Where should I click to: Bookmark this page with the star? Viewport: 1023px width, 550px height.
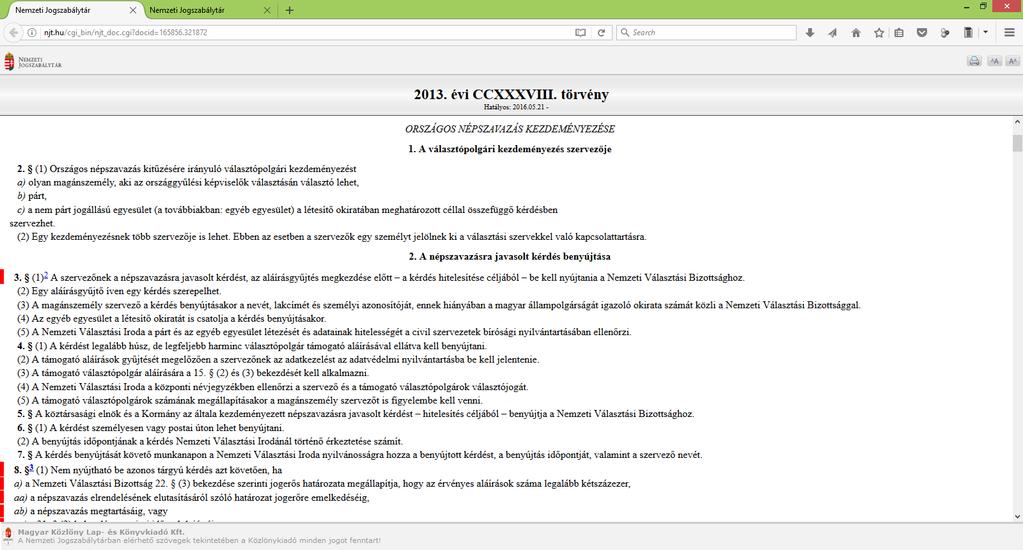point(879,32)
